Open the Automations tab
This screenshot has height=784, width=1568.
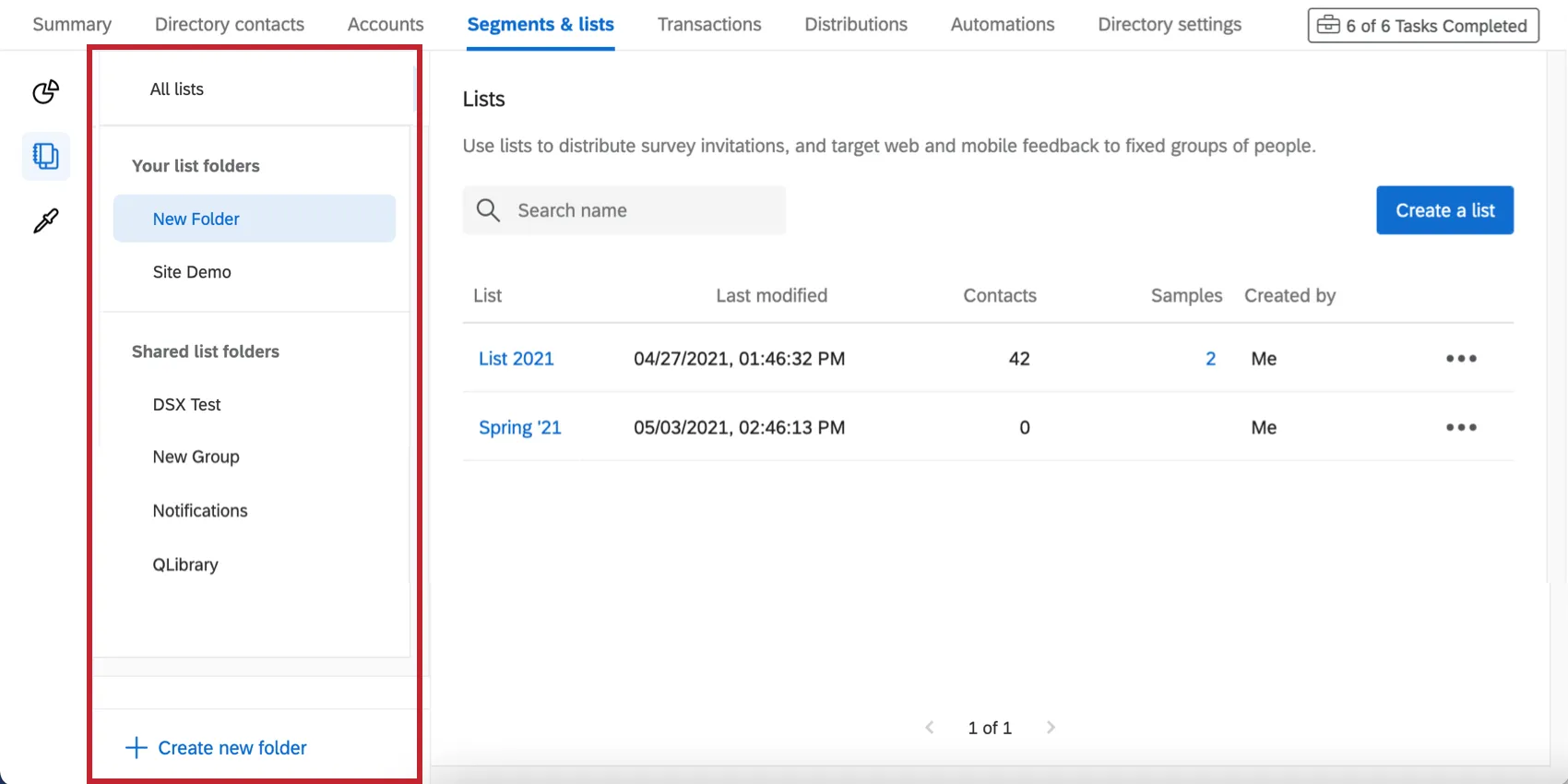[x=1002, y=25]
